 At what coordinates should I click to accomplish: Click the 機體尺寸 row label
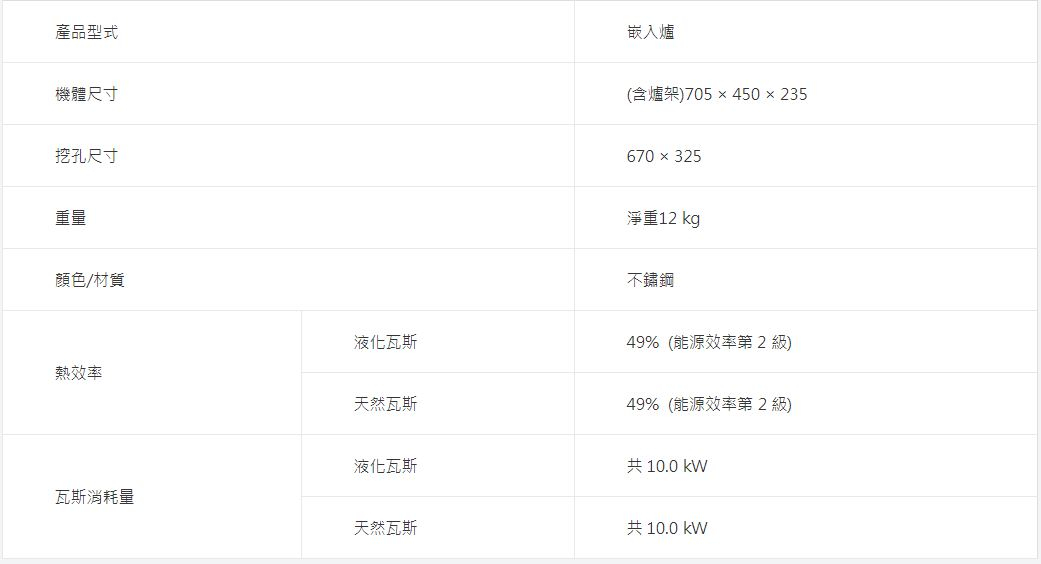tap(86, 94)
